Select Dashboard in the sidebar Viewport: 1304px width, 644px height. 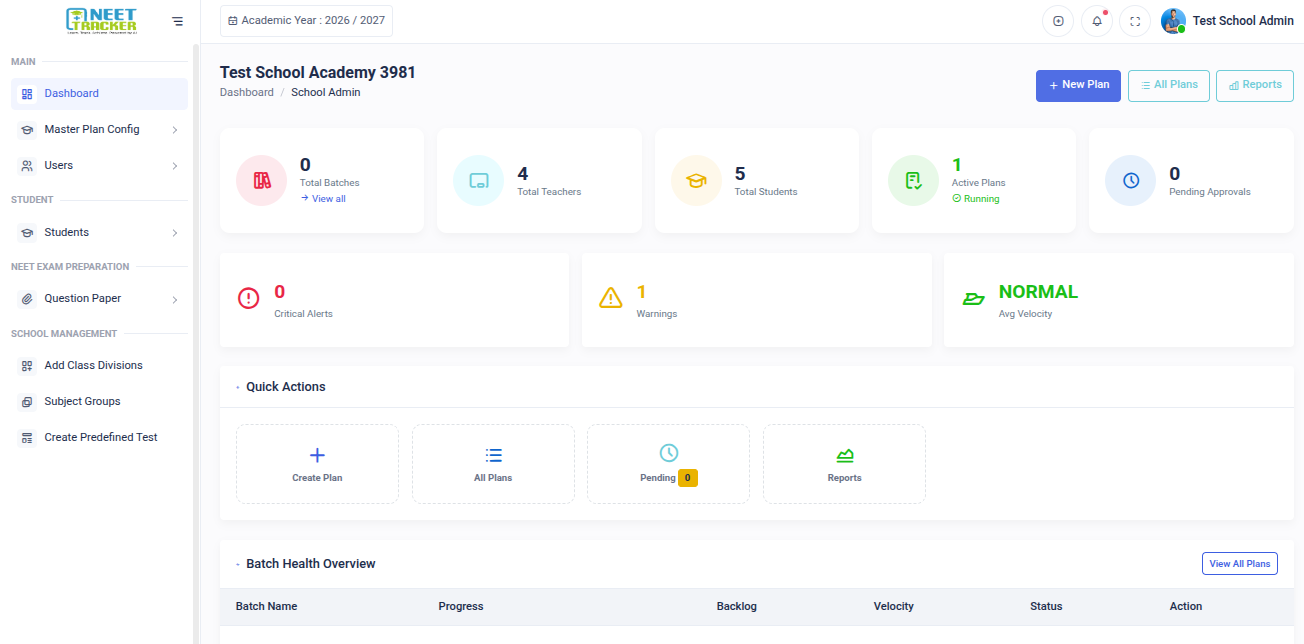99,94
